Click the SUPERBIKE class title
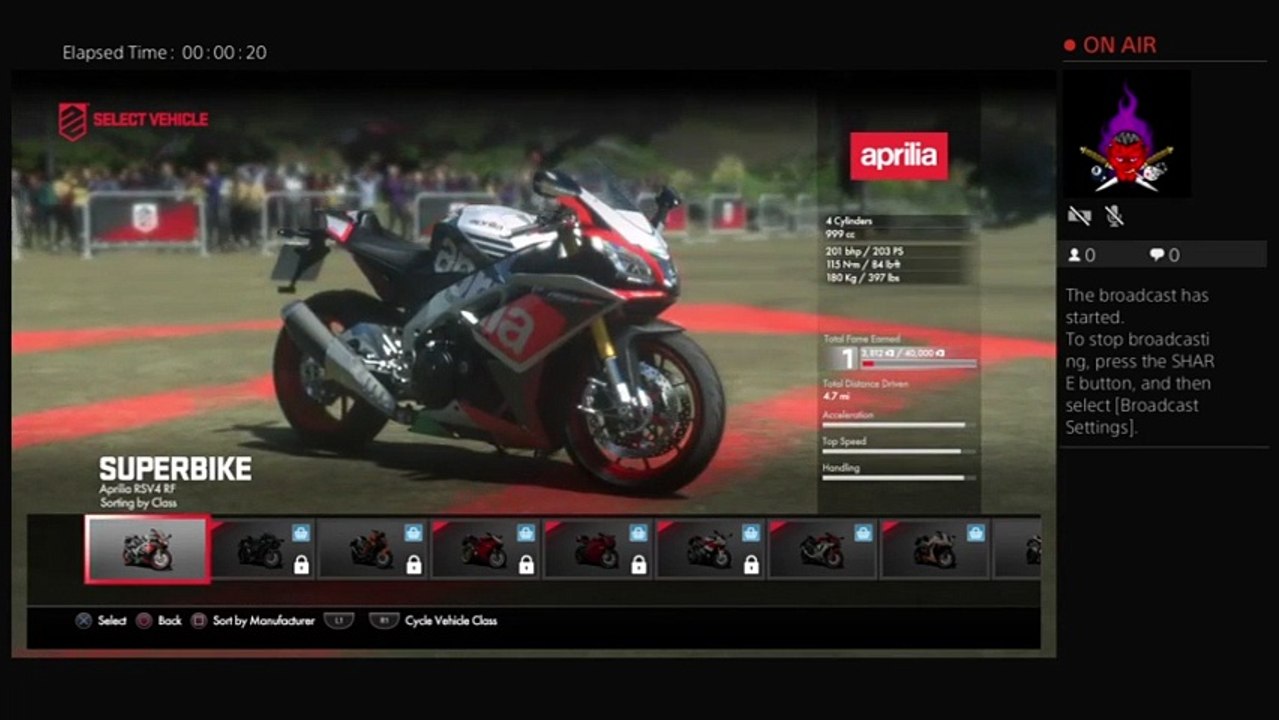Image resolution: width=1279 pixels, height=720 pixels. point(175,469)
